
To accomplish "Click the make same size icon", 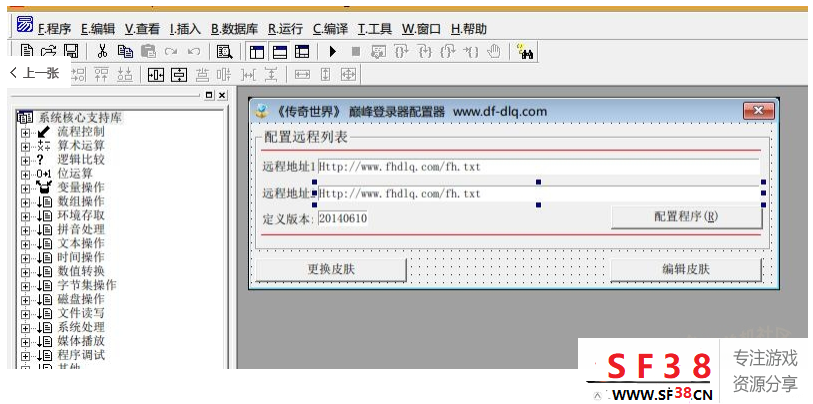I will 348,75.
